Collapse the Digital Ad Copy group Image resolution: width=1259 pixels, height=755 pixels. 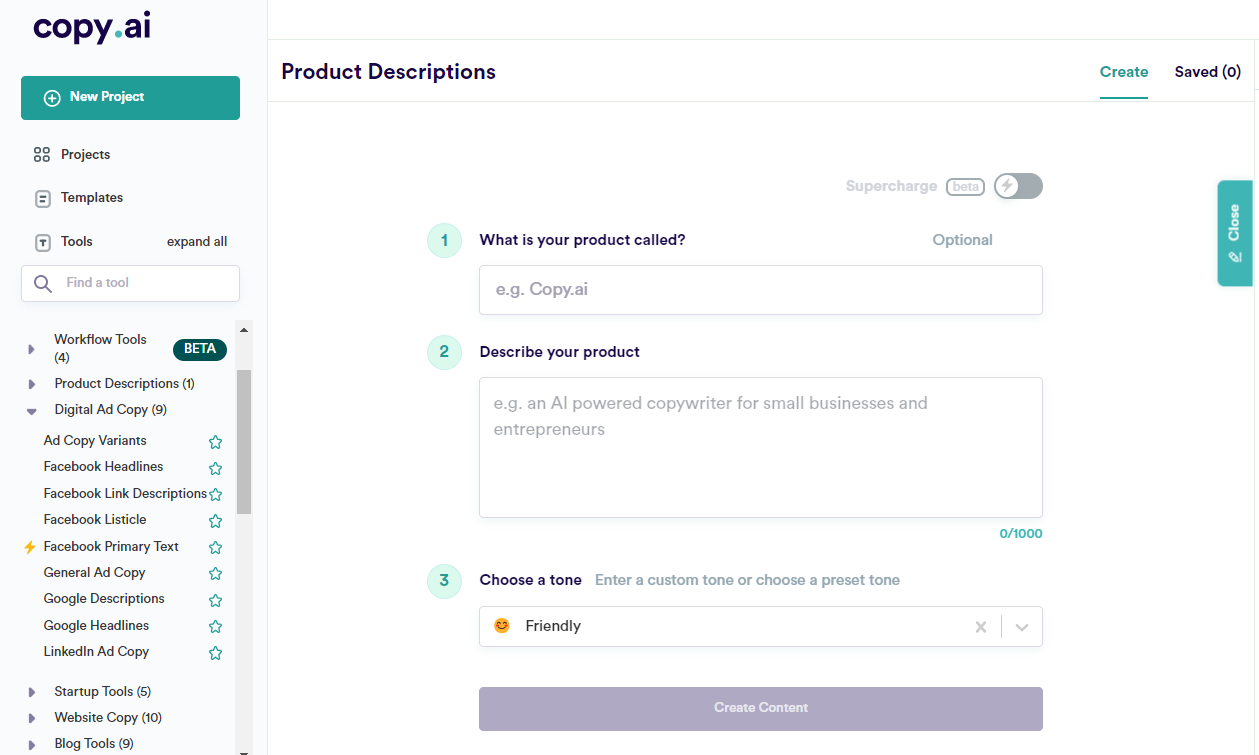coord(32,411)
